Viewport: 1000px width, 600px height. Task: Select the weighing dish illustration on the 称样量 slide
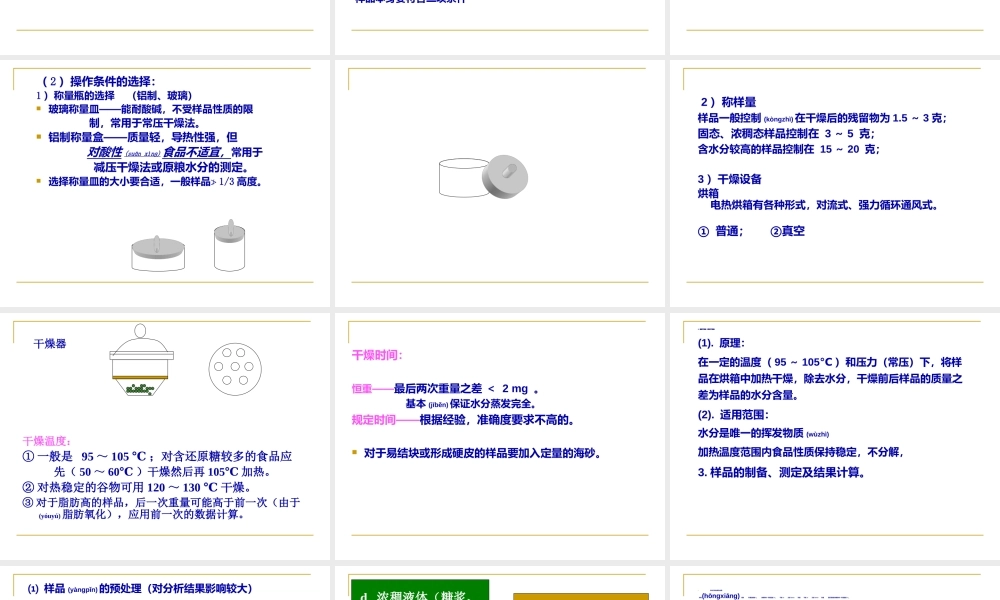(x=483, y=177)
